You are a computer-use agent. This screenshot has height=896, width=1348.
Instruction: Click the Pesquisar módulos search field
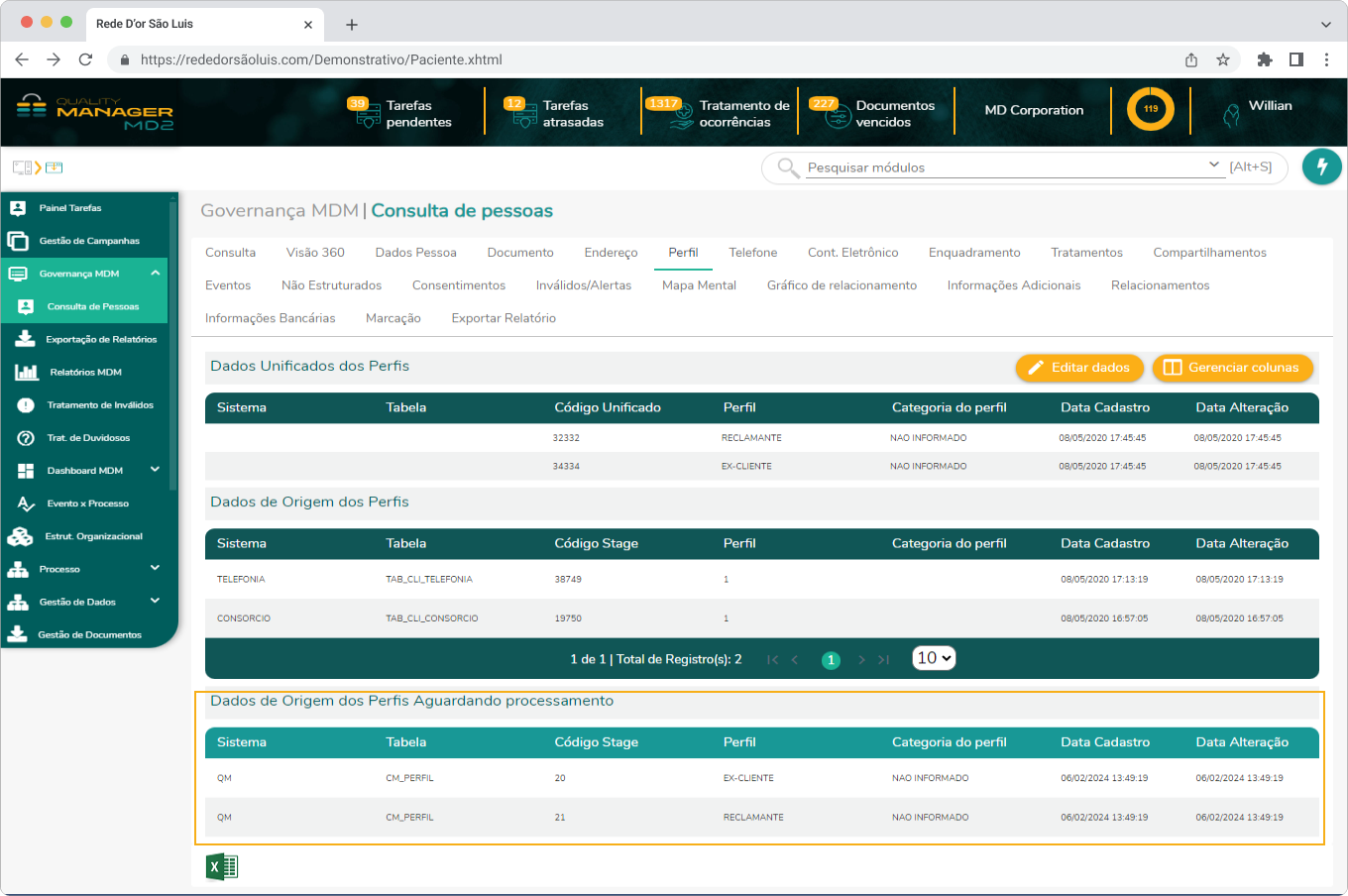1001,168
